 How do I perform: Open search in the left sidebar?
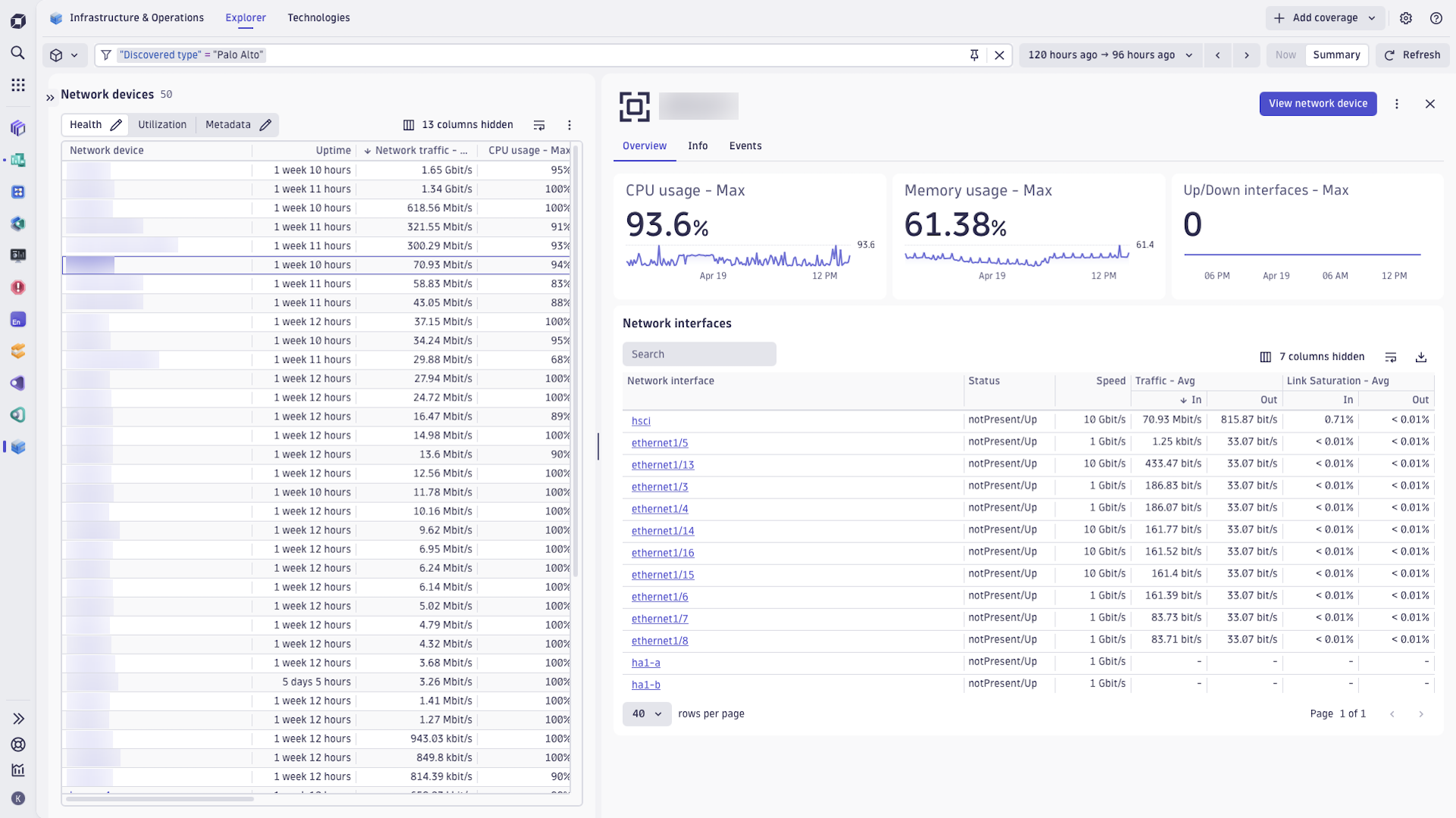(x=18, y=53)
